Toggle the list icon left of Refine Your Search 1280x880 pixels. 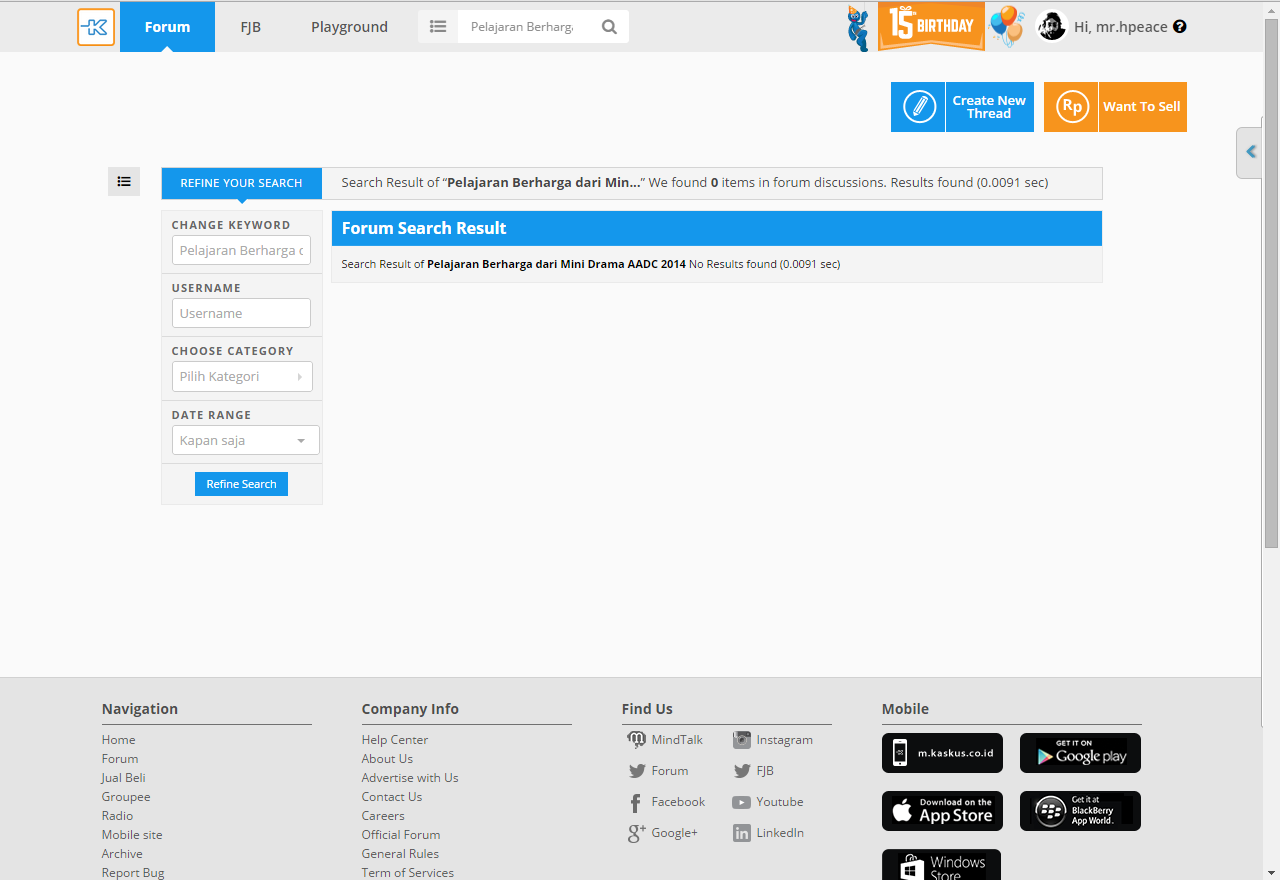coord(124,182)
